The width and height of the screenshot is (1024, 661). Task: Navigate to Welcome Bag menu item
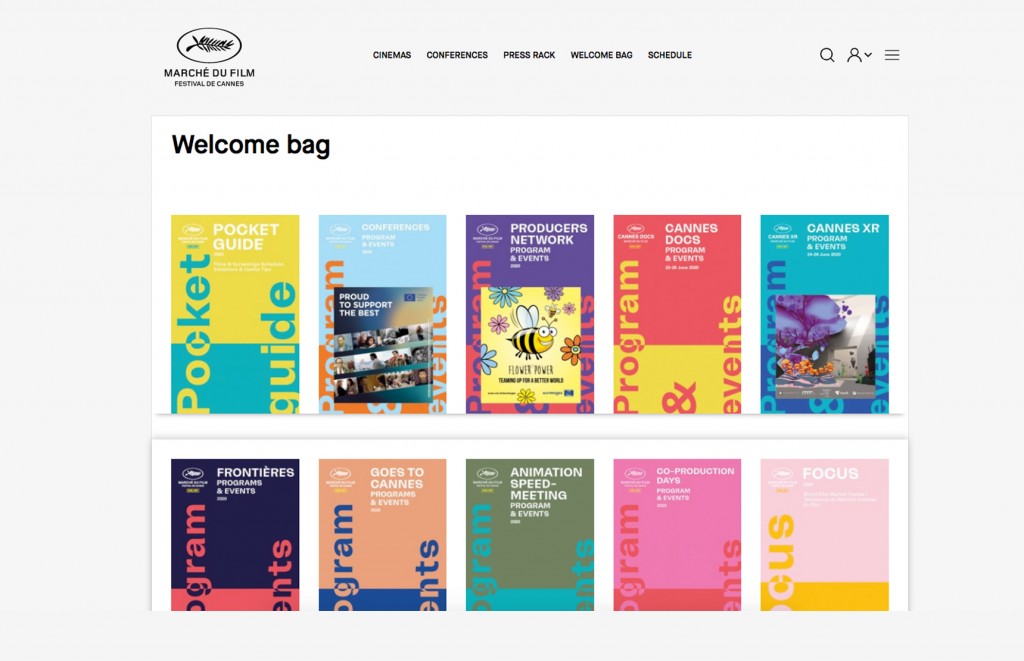pos(601,55)
